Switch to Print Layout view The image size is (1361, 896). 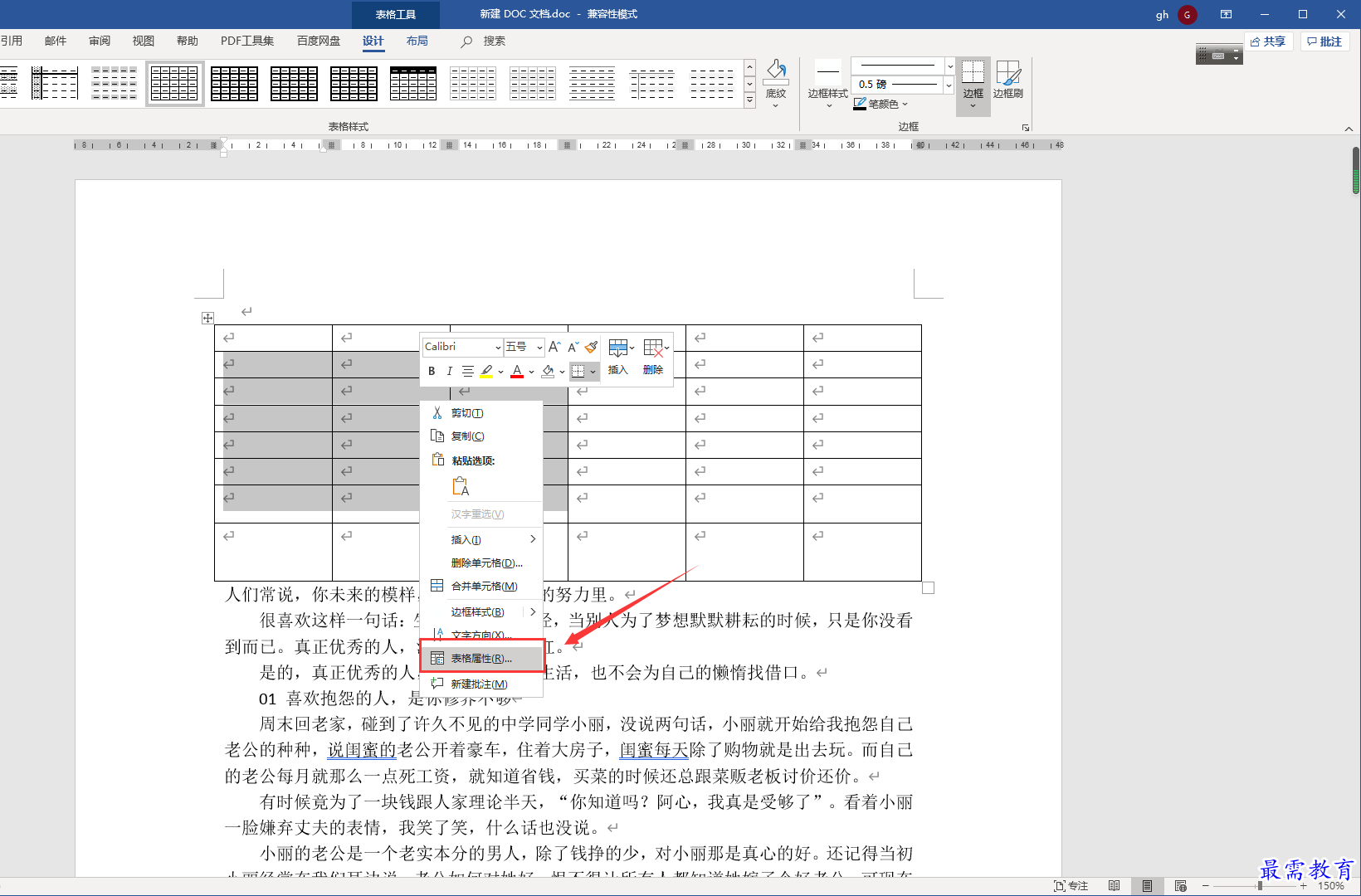point(1147,886)
